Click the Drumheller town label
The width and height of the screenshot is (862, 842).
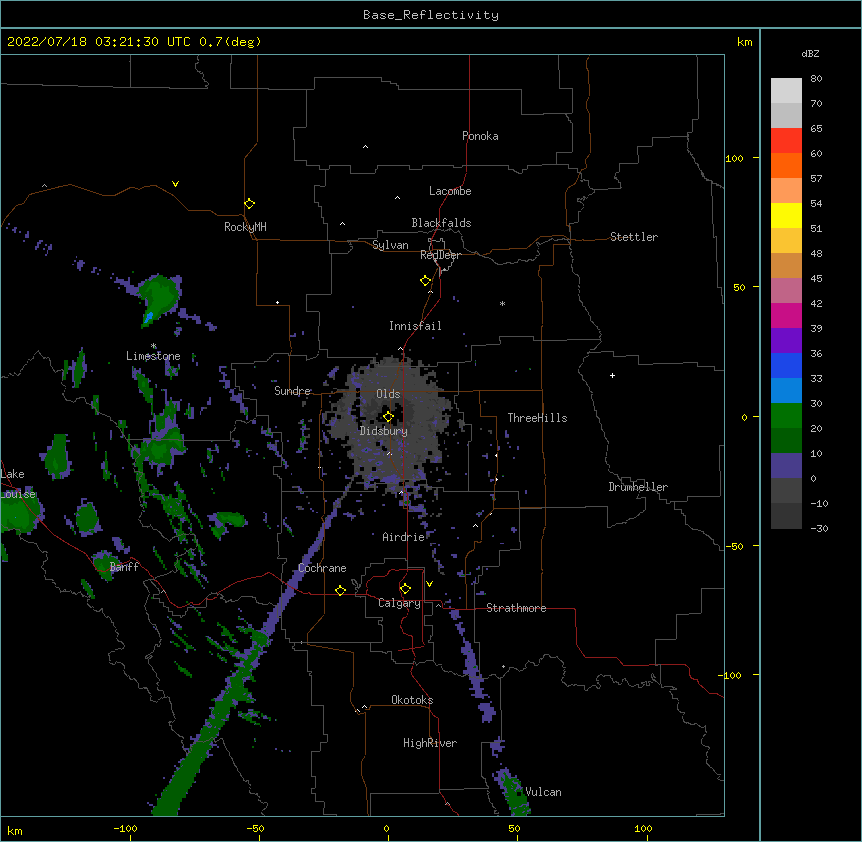638,487
